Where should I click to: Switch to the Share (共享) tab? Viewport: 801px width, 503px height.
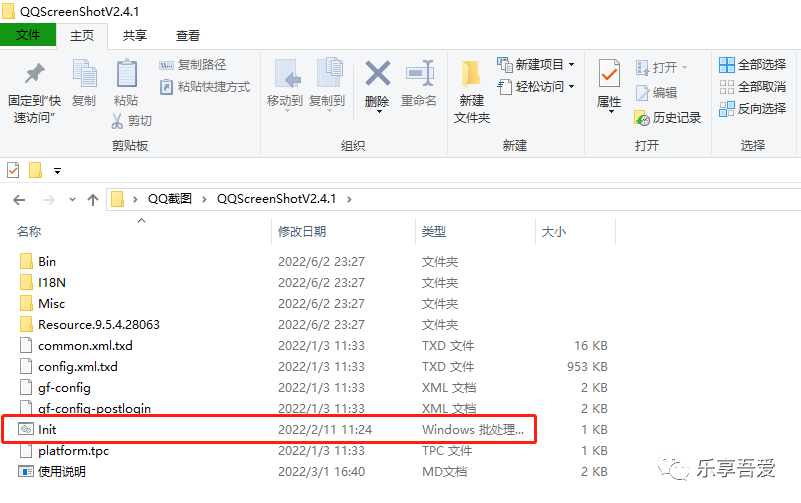(x=135, y=35)
